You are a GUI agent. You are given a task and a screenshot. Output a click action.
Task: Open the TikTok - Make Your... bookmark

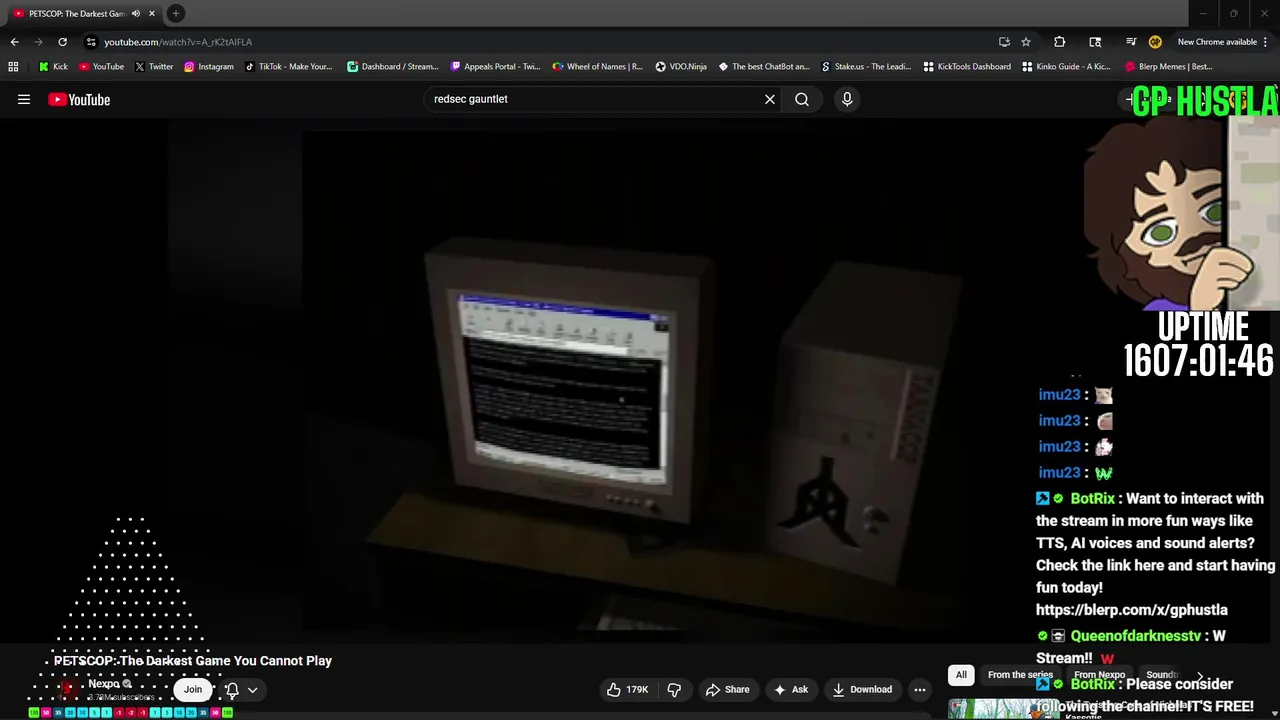coord(288,67)
